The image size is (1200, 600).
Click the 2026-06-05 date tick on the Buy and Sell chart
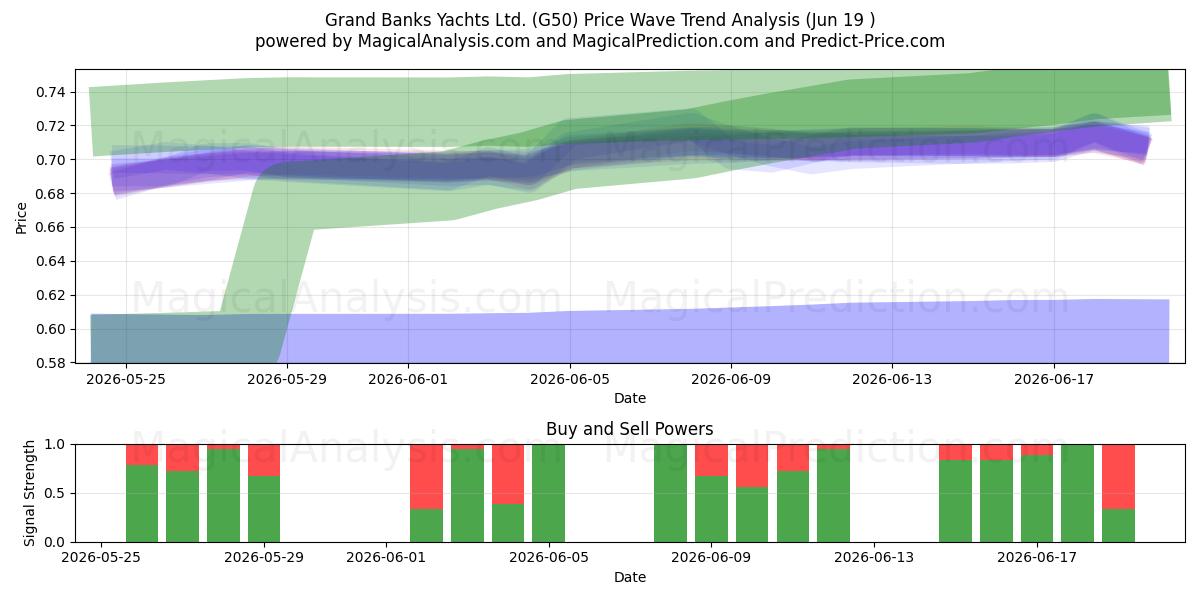[548, 558]
